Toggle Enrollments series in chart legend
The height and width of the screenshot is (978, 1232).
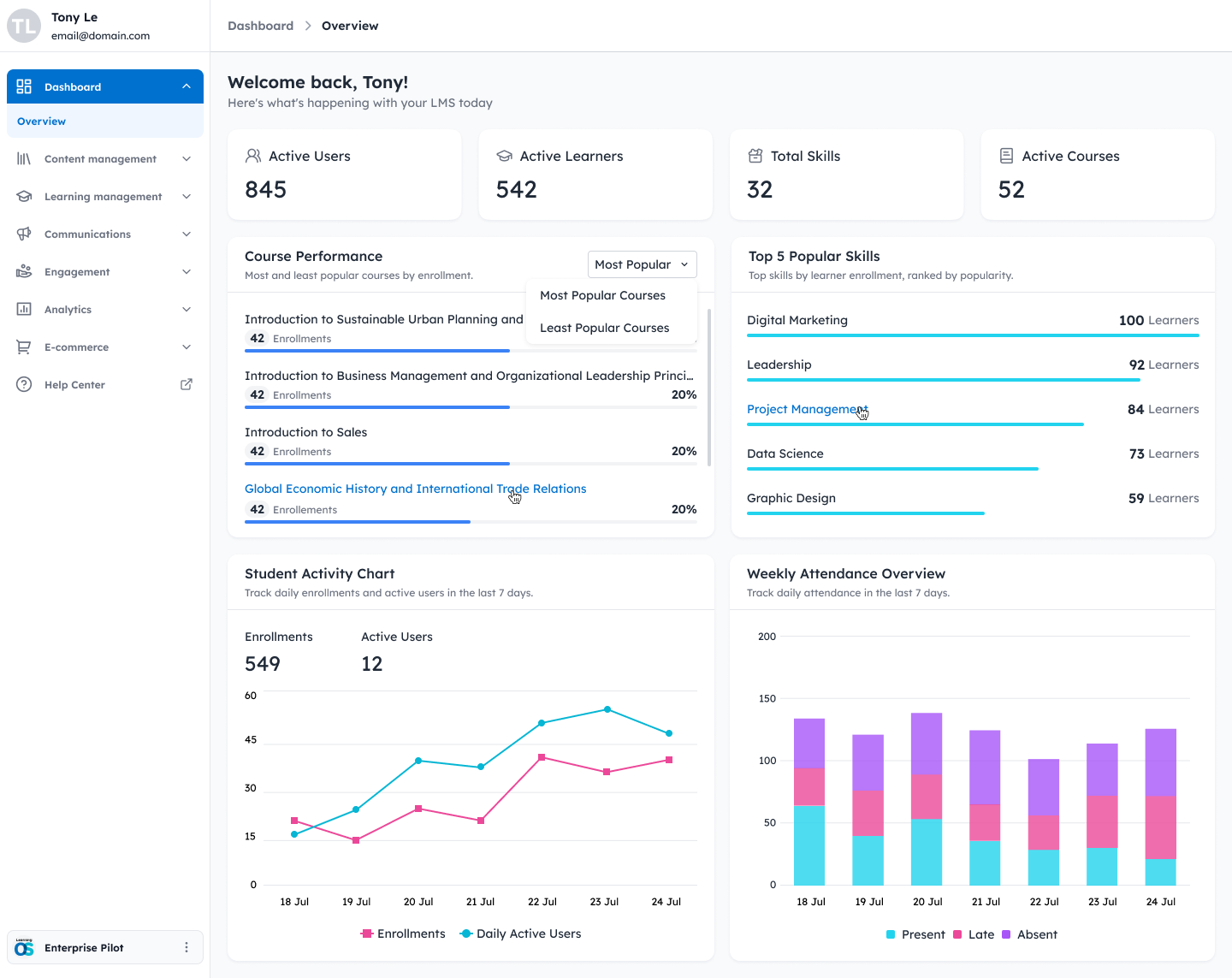(x=403, y=934)
